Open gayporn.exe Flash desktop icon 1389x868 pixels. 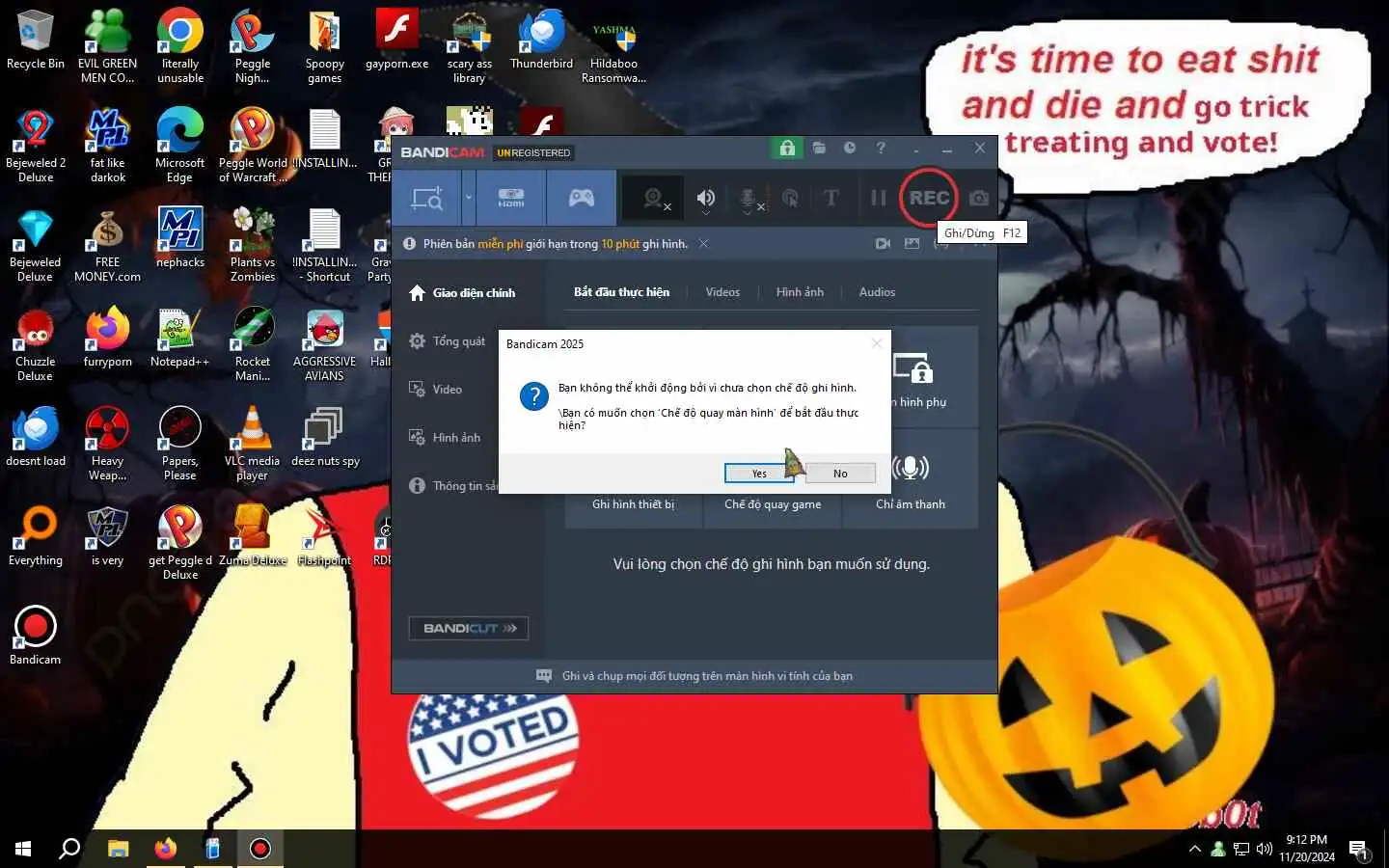tap(396, 41)
